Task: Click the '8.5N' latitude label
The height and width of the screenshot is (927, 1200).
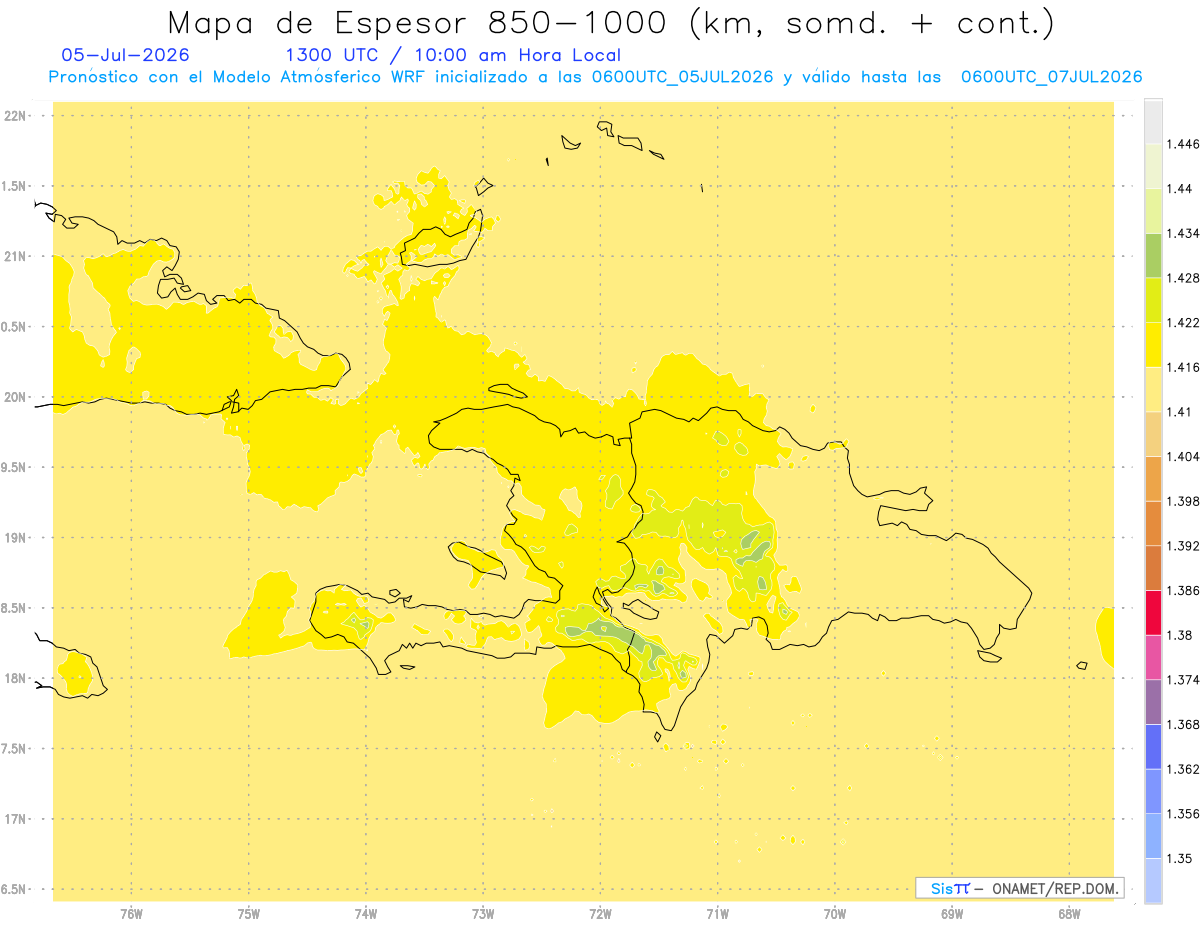Action: pyautogui.click(x=14, y=608)
